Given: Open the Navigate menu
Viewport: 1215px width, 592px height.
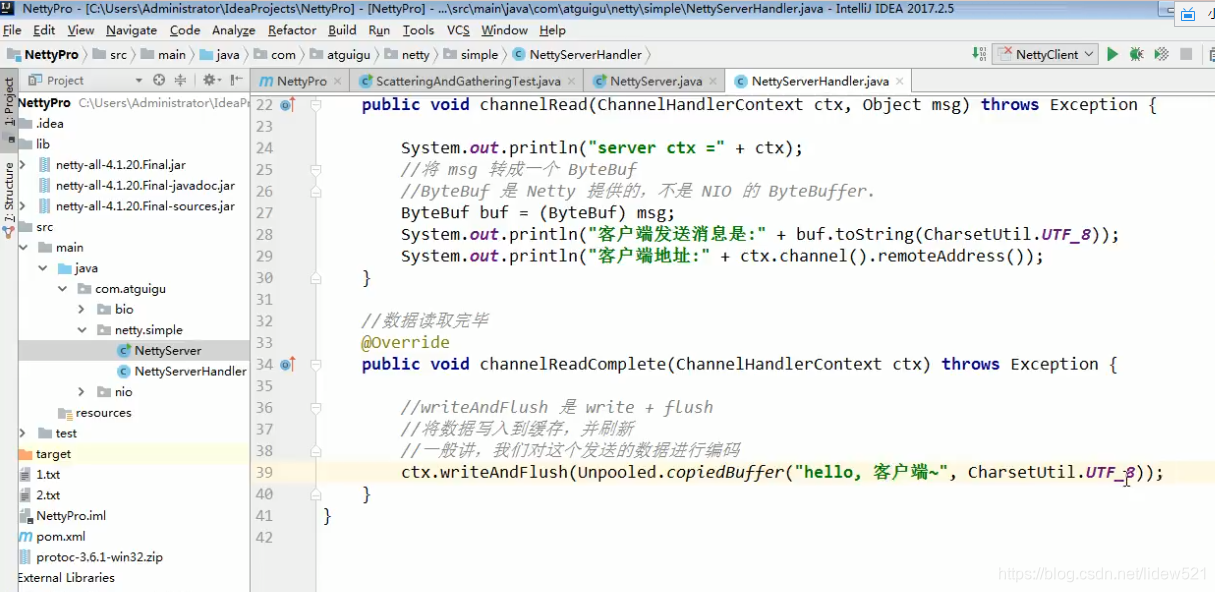Looking at the screenshot, I should coord(131,30).
